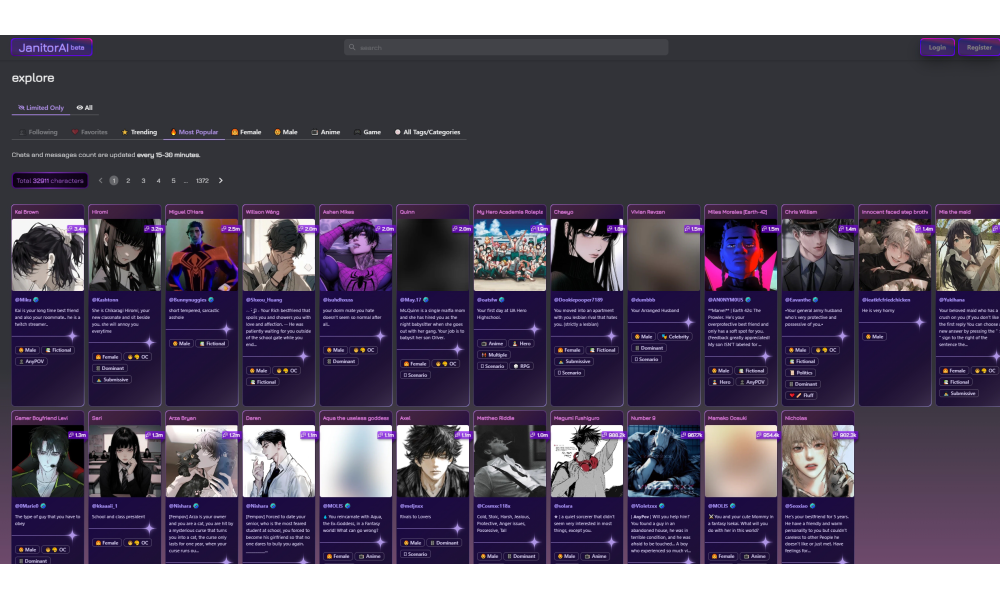
Task: Open the Miles Morales character image
Action: (740, 255)
